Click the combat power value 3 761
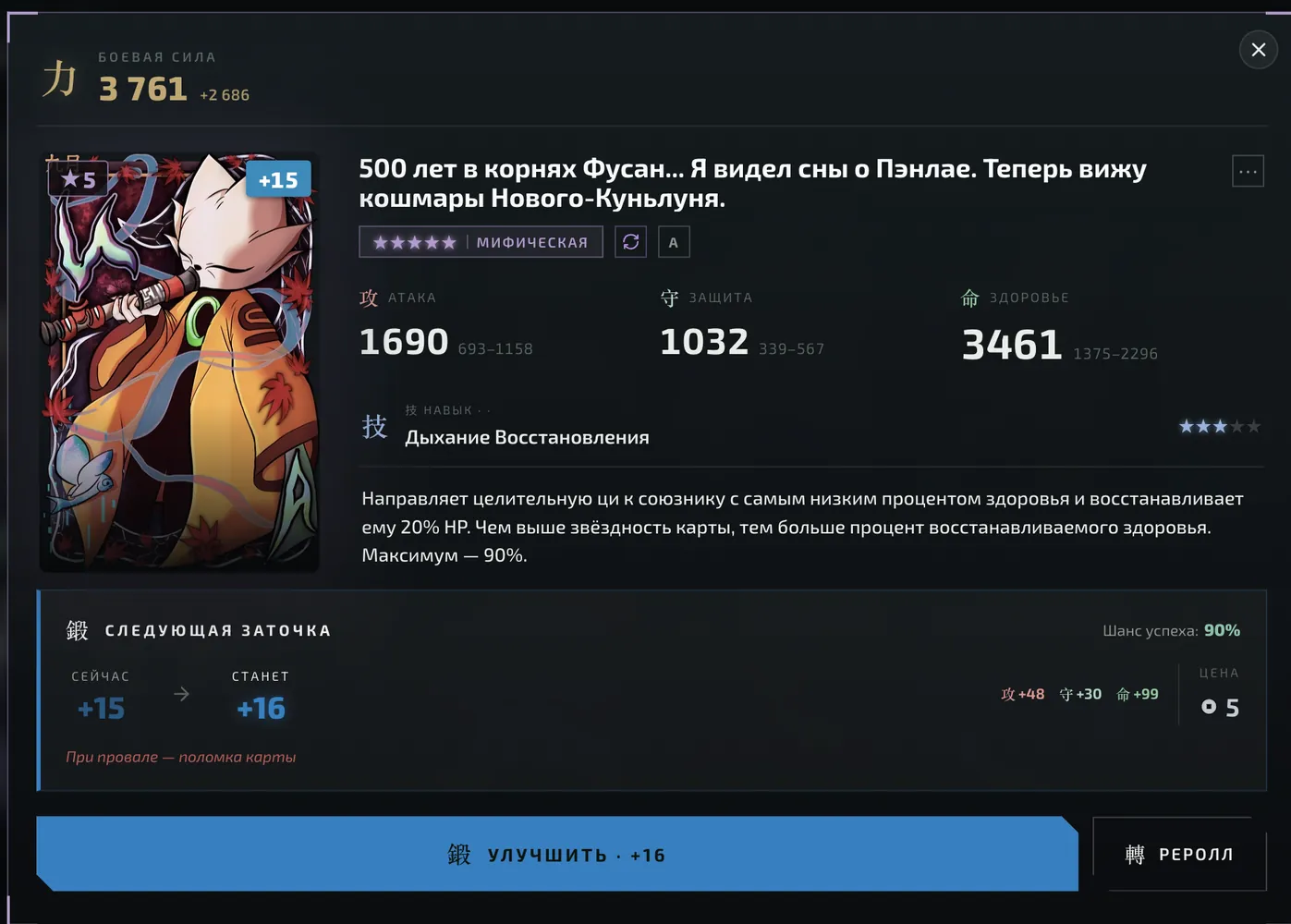Screen dimensions: 1291x924 (143, 89)
